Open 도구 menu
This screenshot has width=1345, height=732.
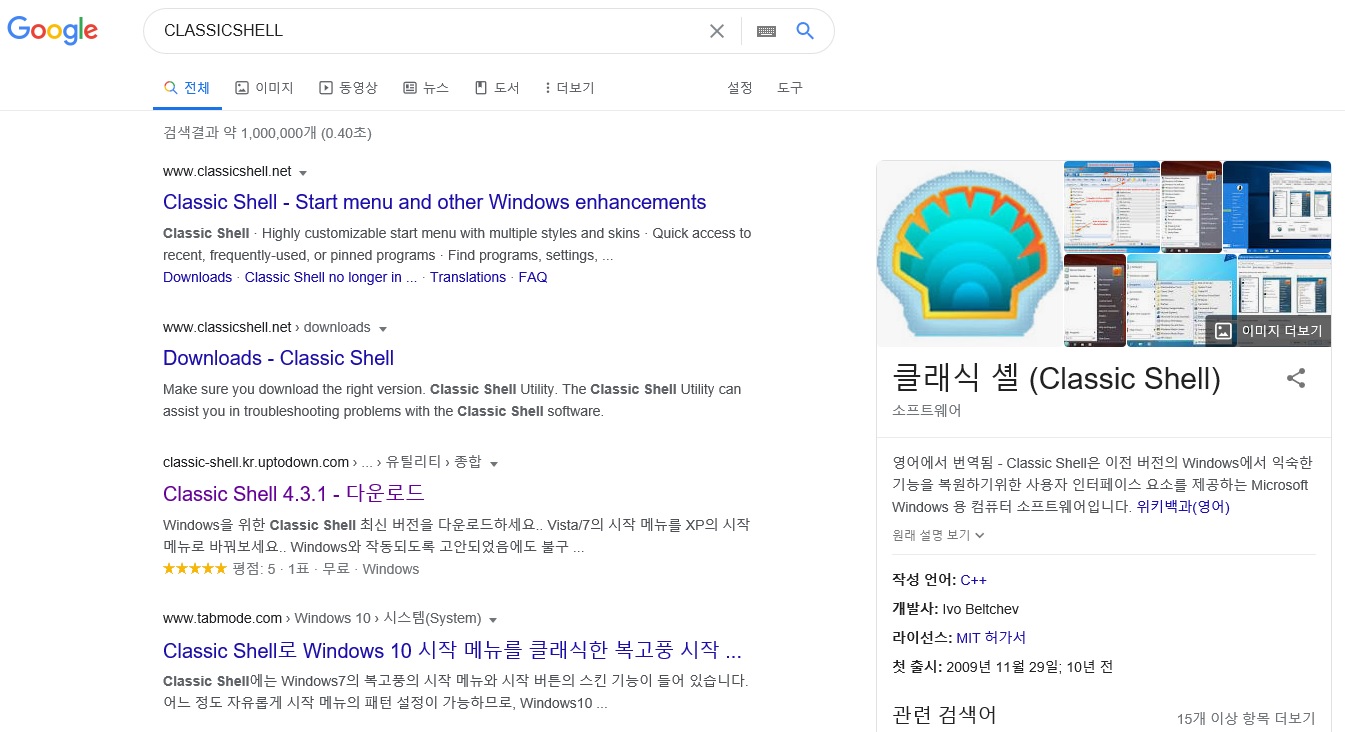[x=790, y=88]
